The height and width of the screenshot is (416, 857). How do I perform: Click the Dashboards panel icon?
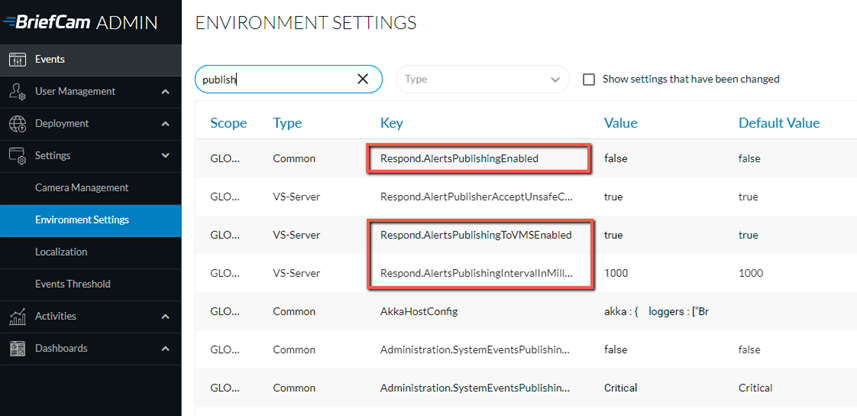pyautogui.click(x=17, y=349)
